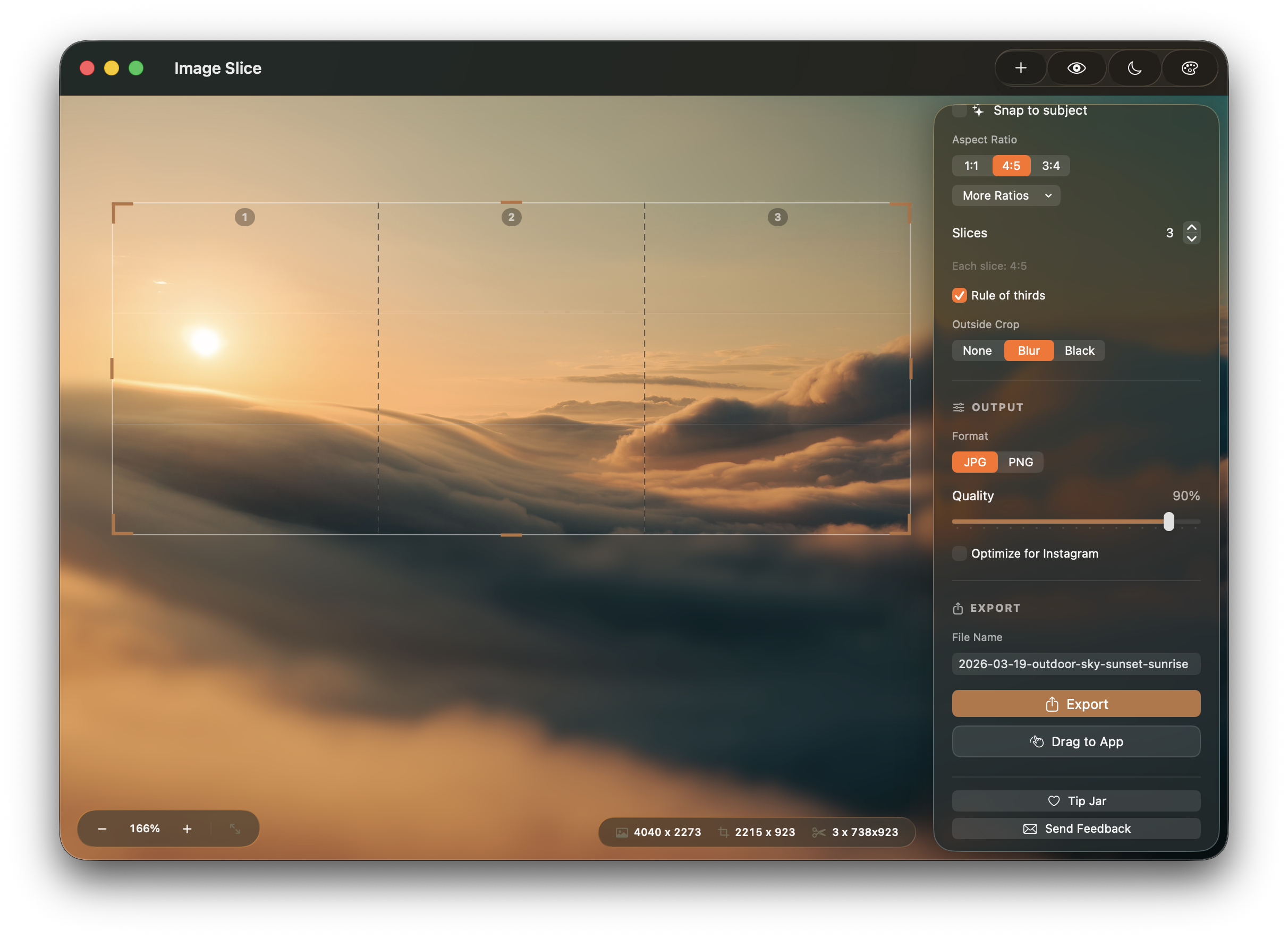The image size is (1288, 939).
Task: Set Outside Crop to Black
Action: point(1079,351)
